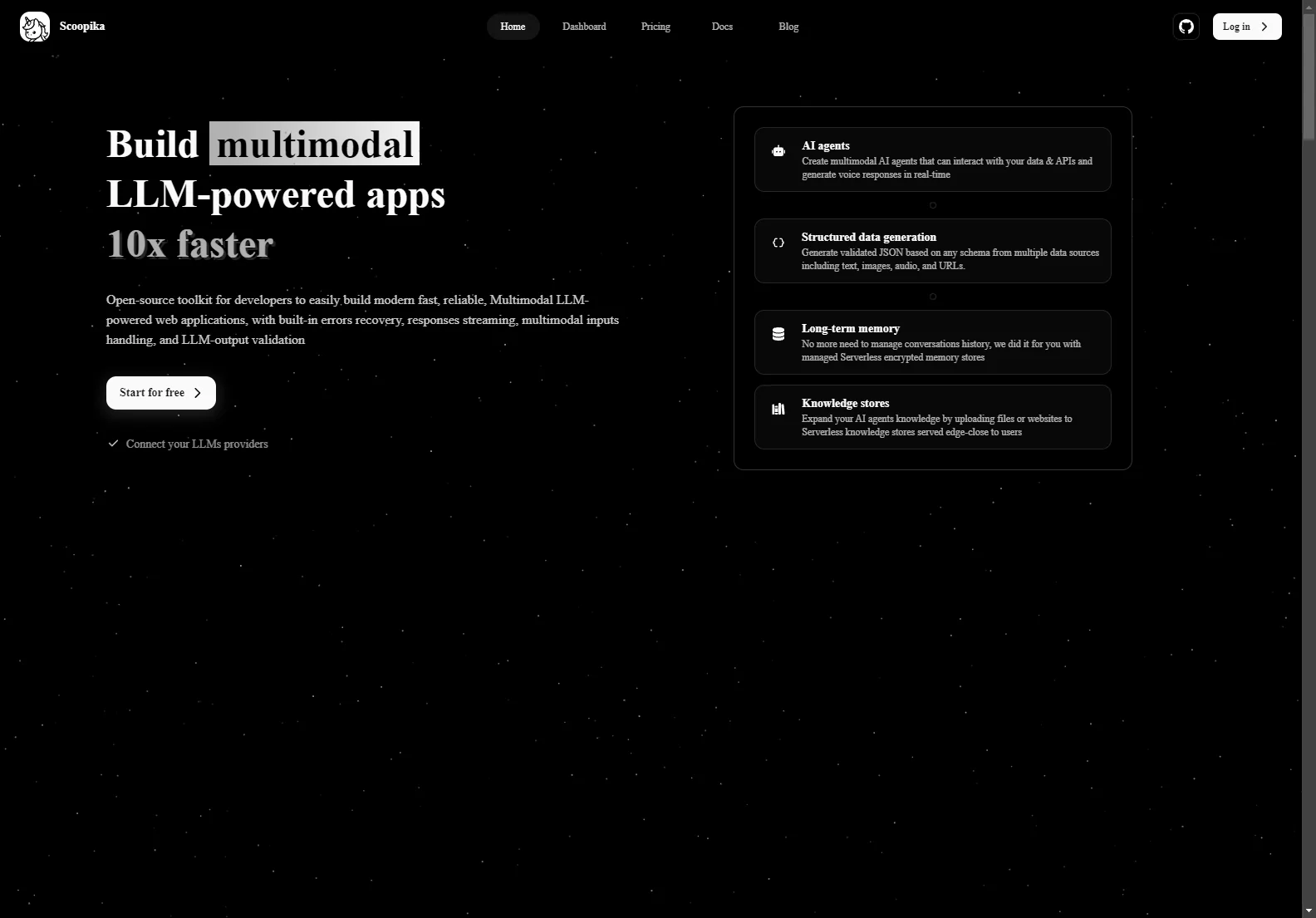The height and width of the screenshot is (918, 1316).
Task: Click the Knowledge stores description text
Action: coord(936,425)
